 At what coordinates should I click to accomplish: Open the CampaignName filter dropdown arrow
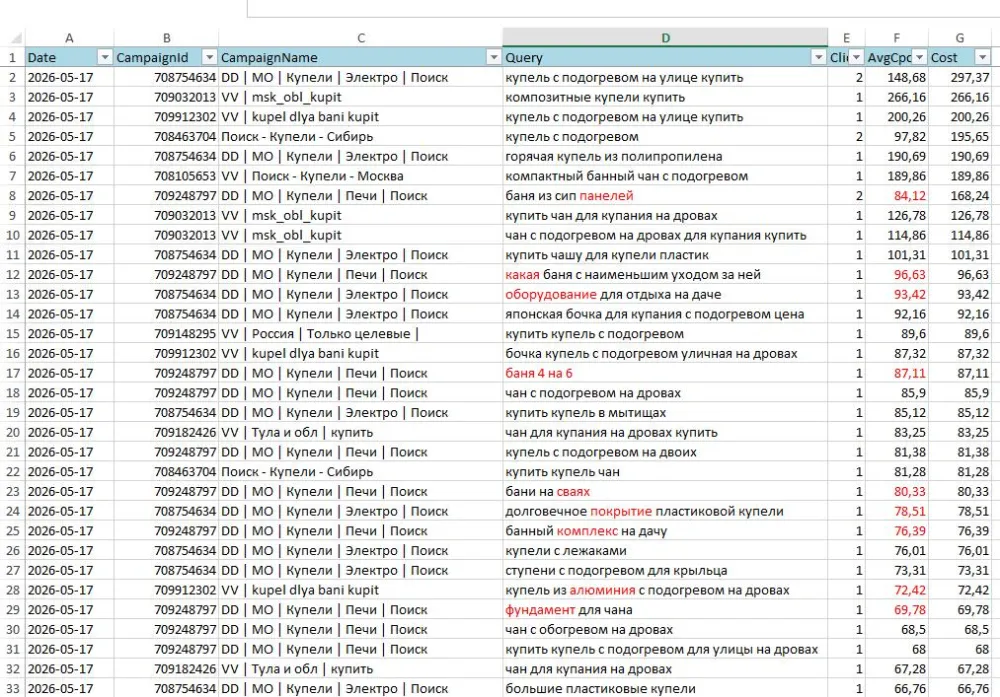click(493, 57)
